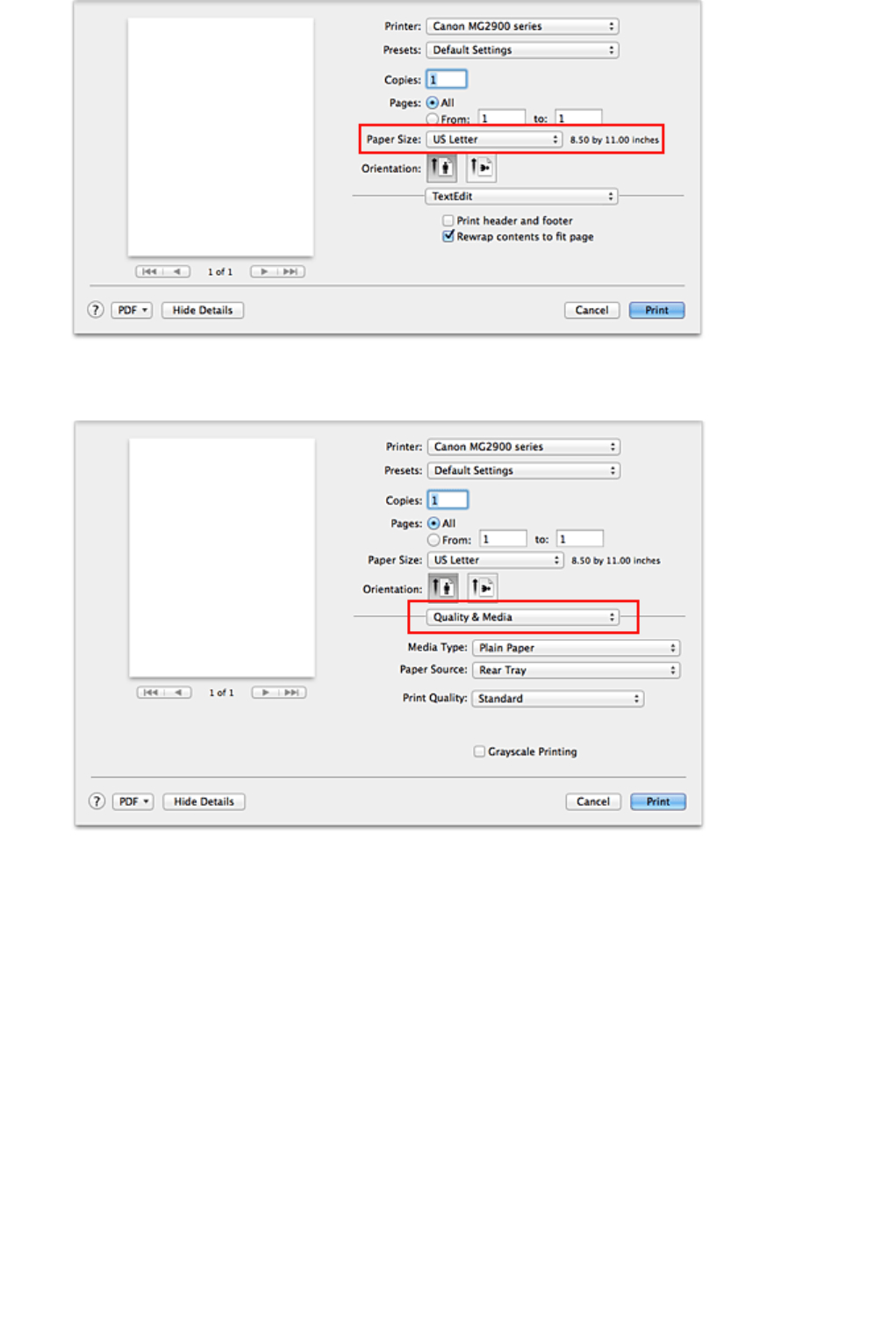Viewport: 896px width, 1329px height.
Task: Click '8.50 by 11.00 inches' in lower dialog
Action: coord(616,560)
